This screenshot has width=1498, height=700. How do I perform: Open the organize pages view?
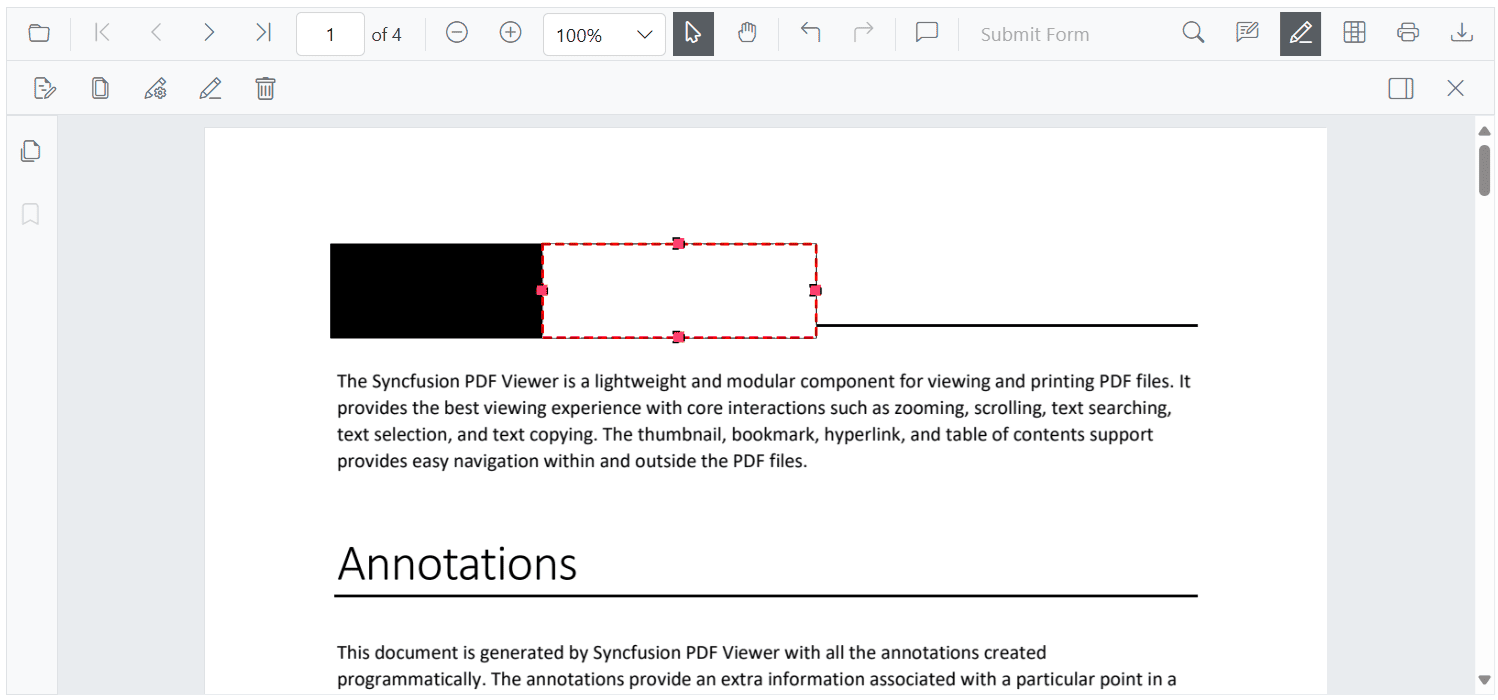pyautogui.click(x=1354, y=33)
